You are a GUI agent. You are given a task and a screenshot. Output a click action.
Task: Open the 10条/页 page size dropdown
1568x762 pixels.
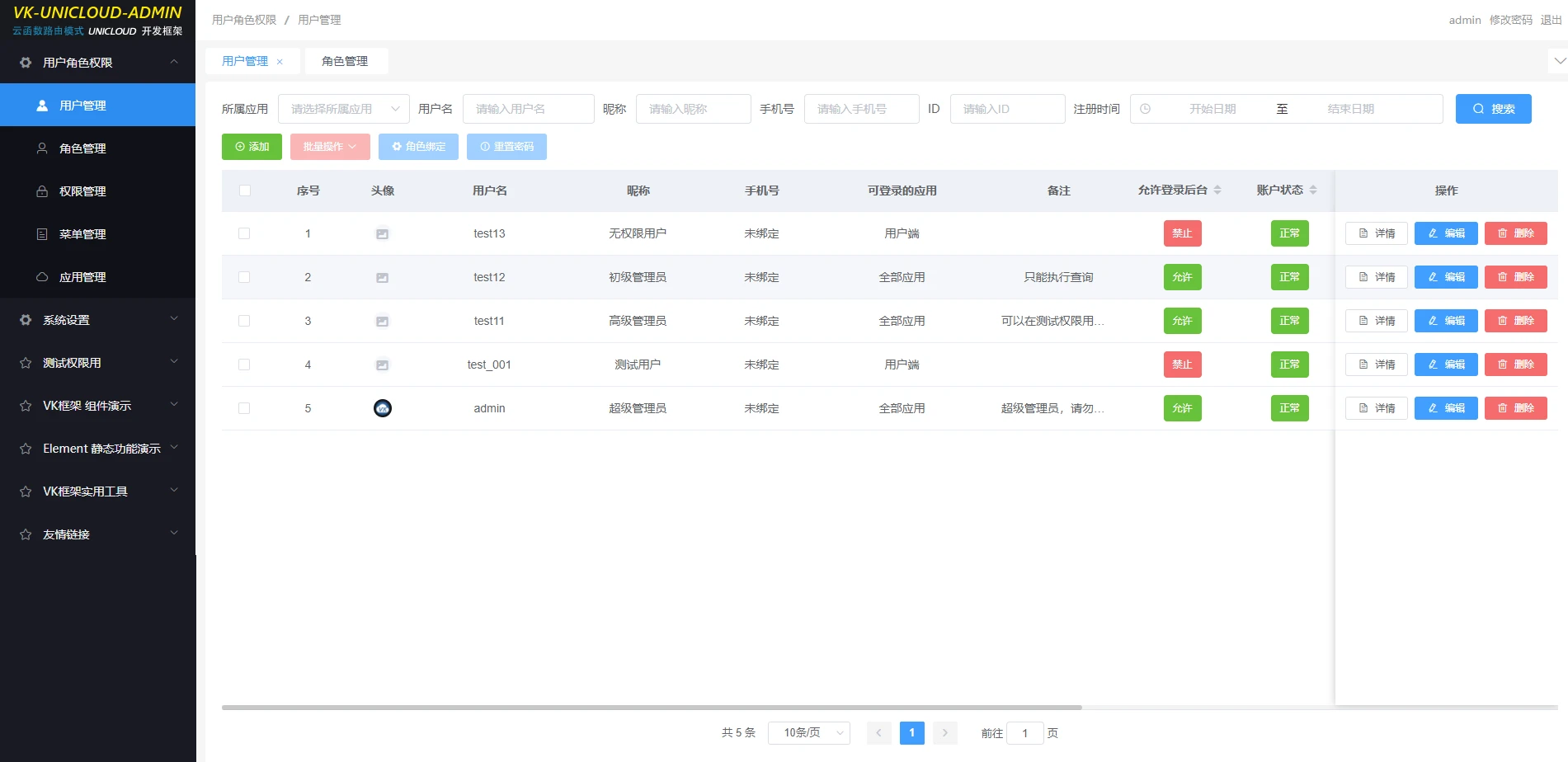808,732
